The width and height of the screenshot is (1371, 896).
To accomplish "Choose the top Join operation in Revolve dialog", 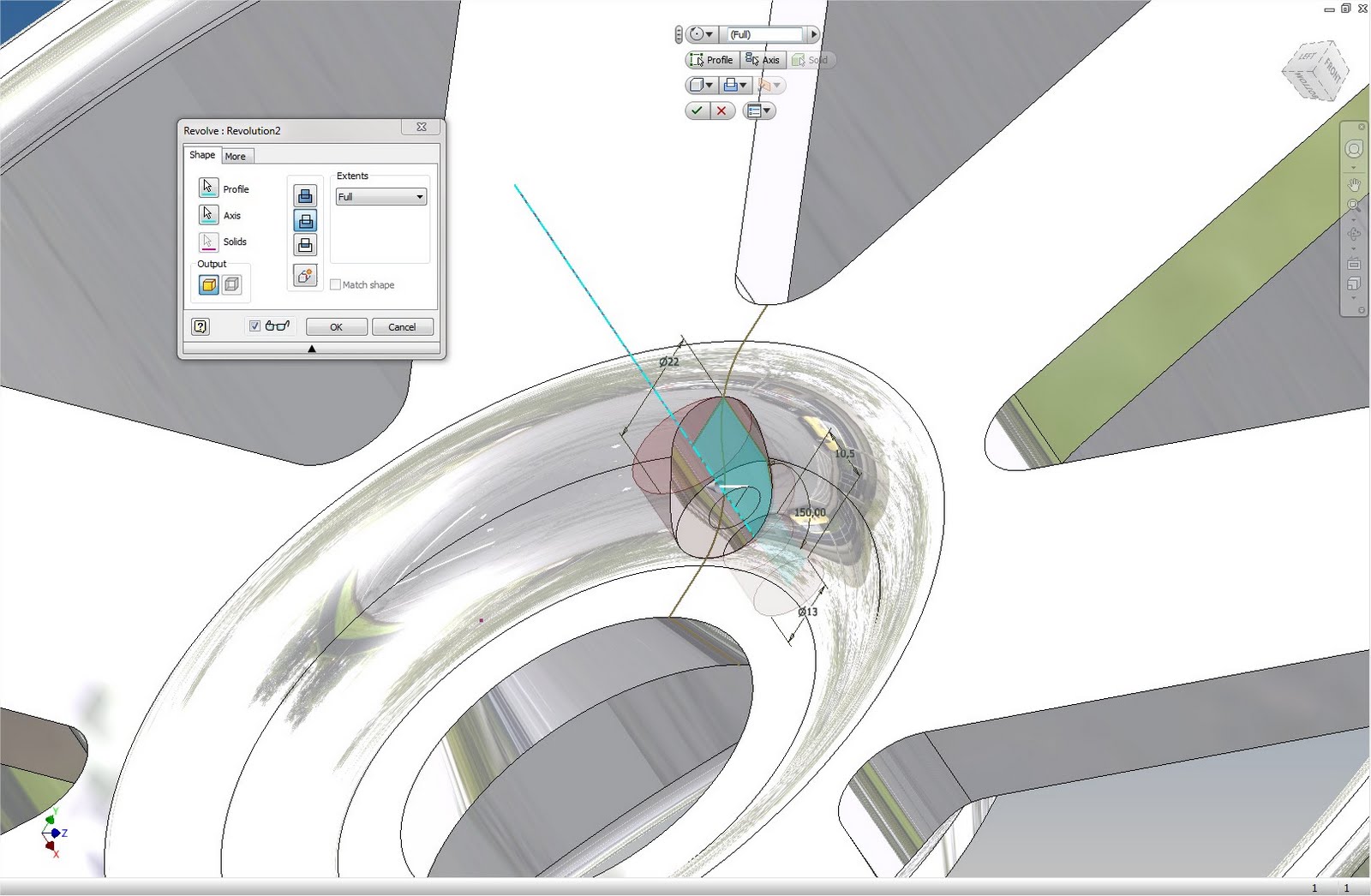I will click(305, 196).
